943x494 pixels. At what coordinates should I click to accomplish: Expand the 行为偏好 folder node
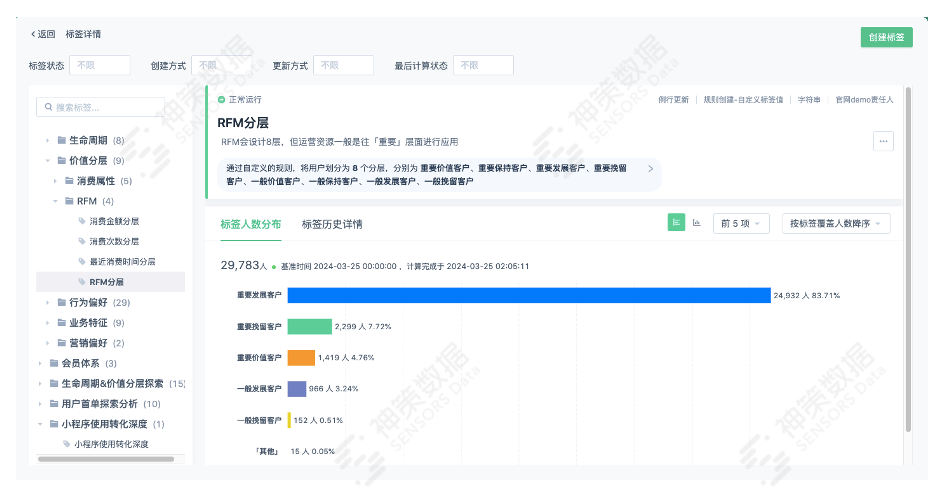(48, 303)
